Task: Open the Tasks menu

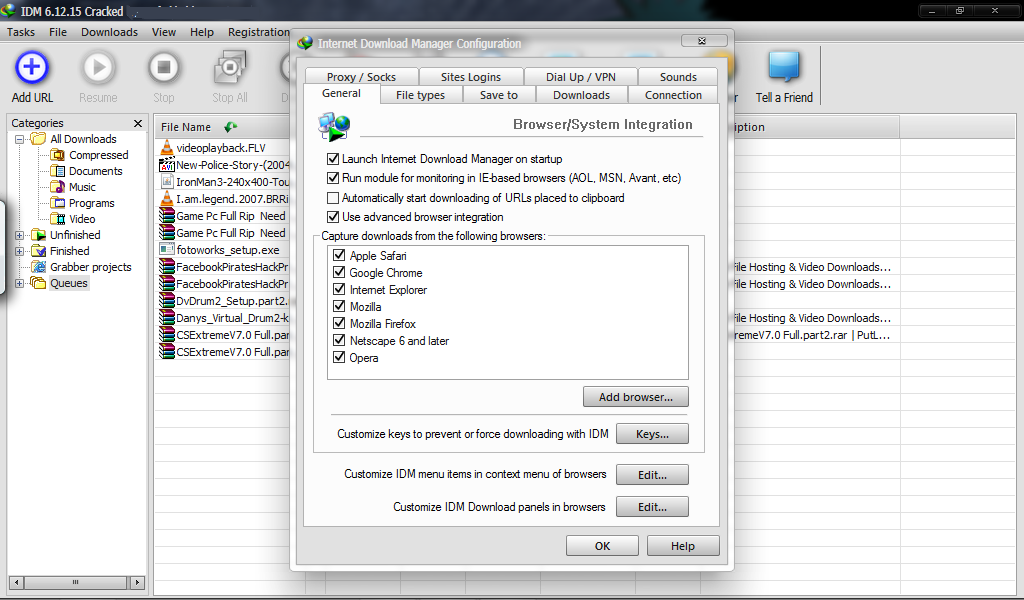Action: click(x=21, y=32)
